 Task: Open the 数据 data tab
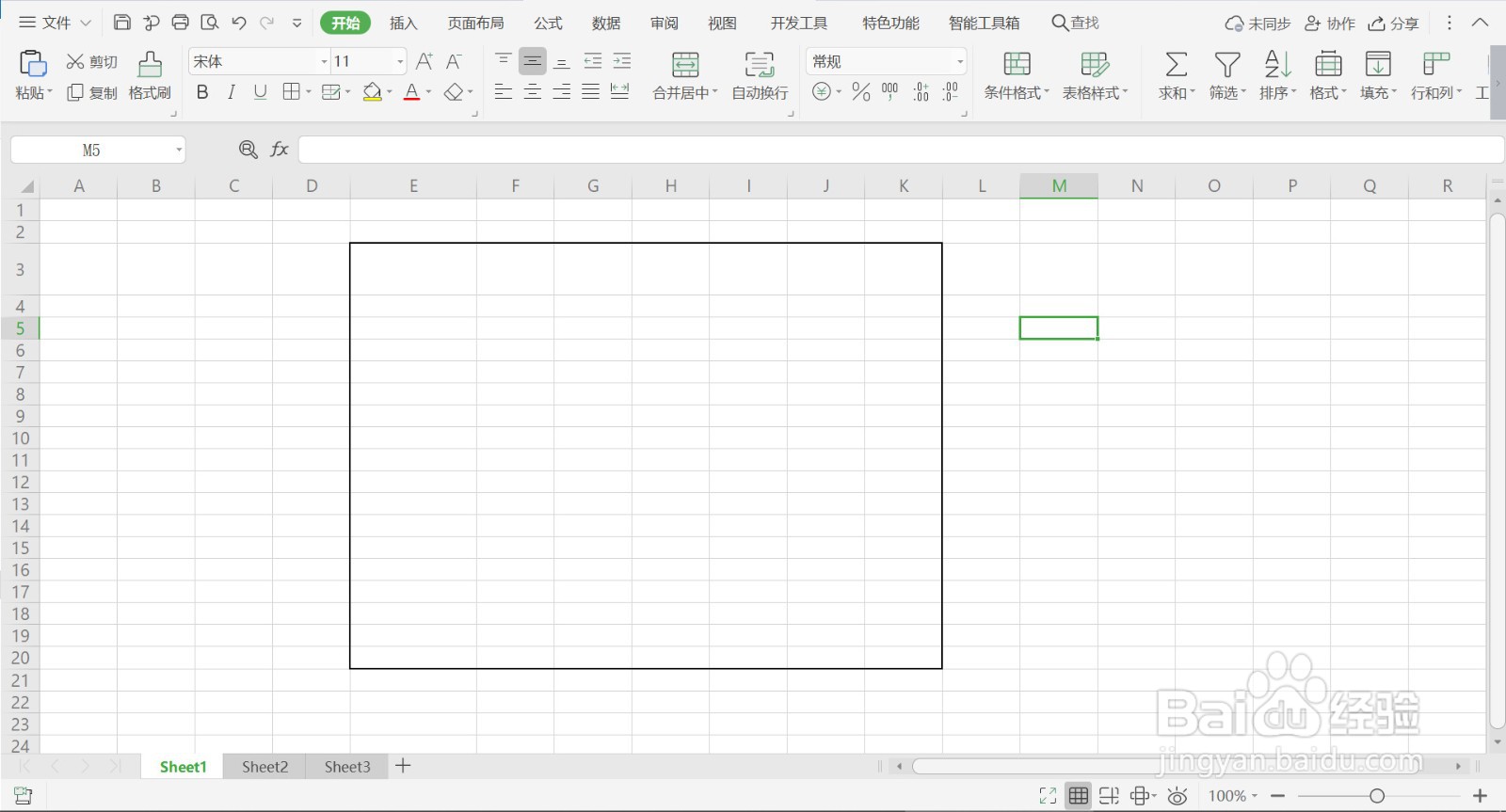coord(606,23)
